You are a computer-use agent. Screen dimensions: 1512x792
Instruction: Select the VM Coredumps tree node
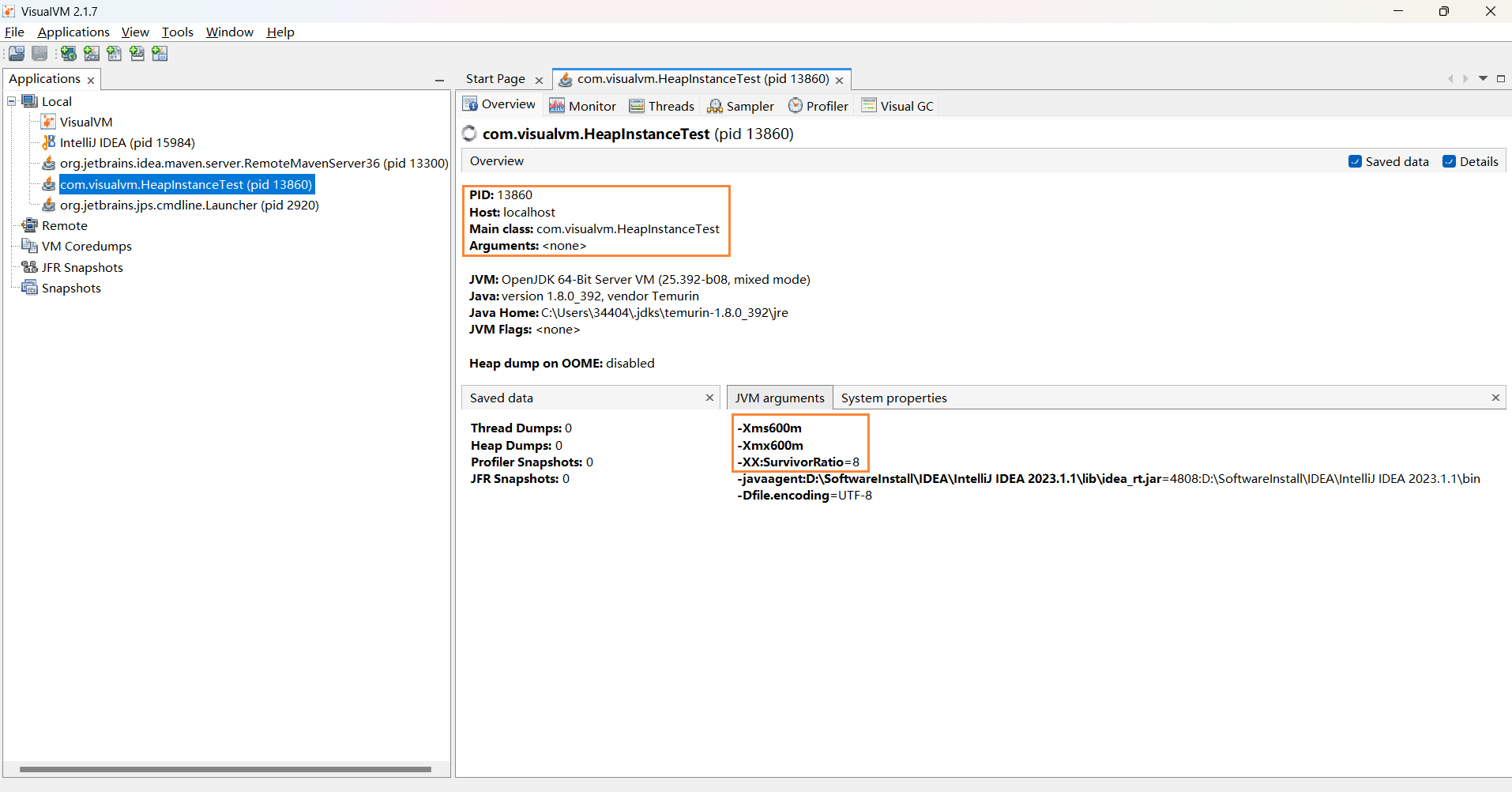point(87,246)
